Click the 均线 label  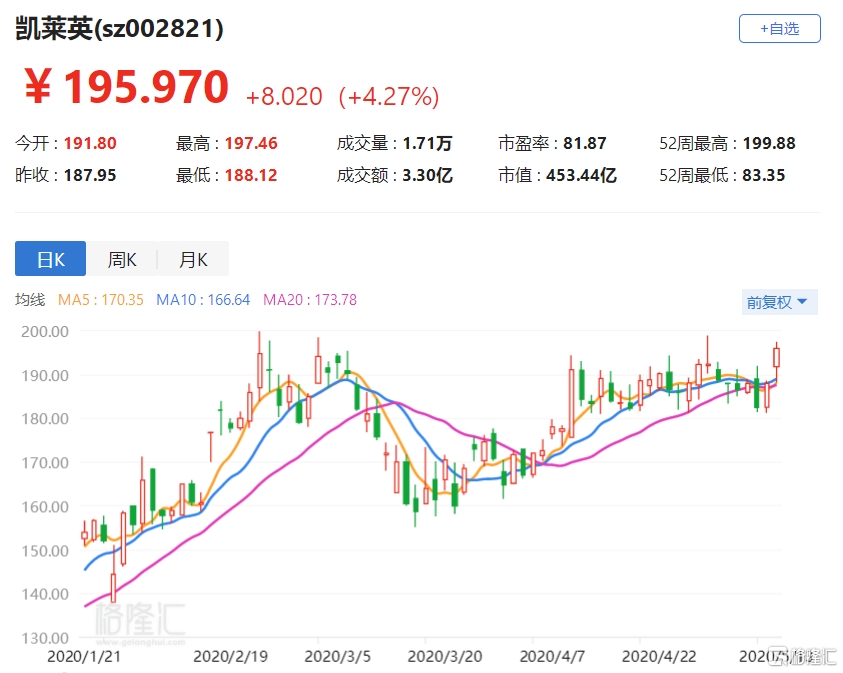click(x=30, y=300)
